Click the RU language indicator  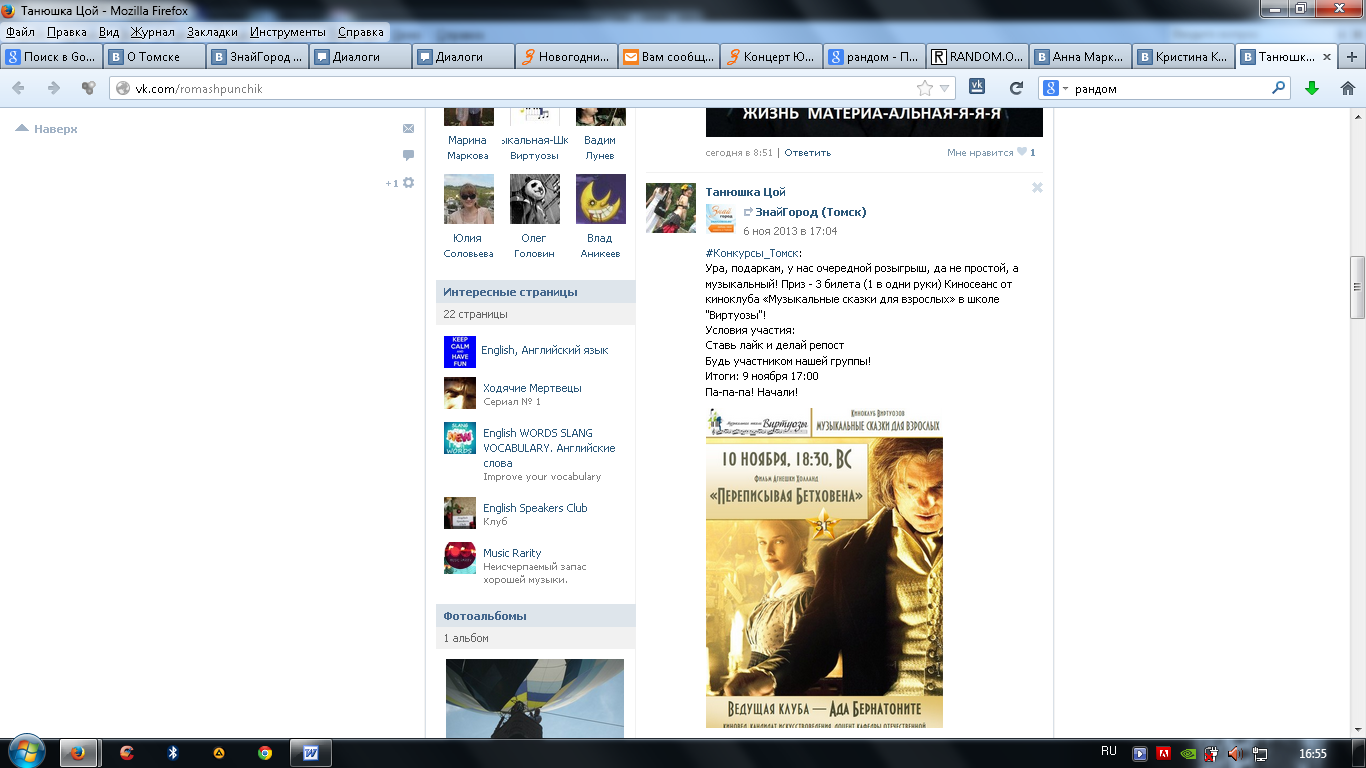click(x=1108, y=751)
